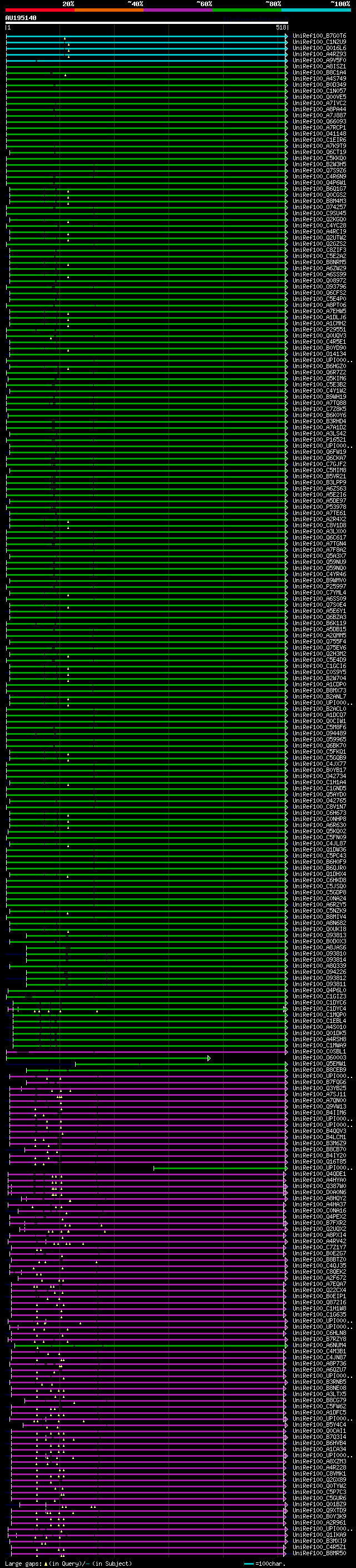Click UniRef100_Q2KGQ0 label
Image resolution: width=356 pixels, height=1568 pixels.
[x=319, y=219]
